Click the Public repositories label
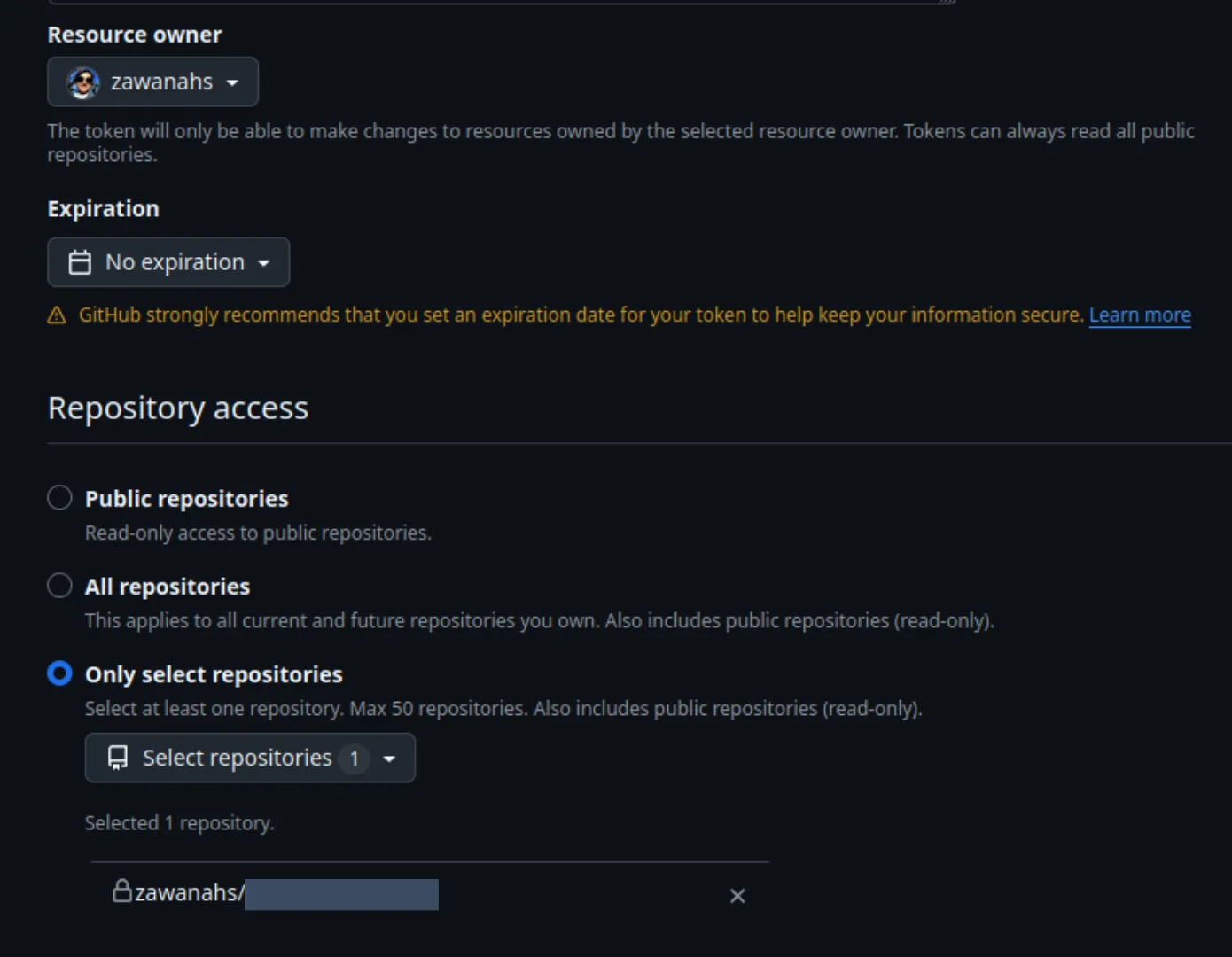Viewport: 1232px width, 957px height. tap(187, 499)
